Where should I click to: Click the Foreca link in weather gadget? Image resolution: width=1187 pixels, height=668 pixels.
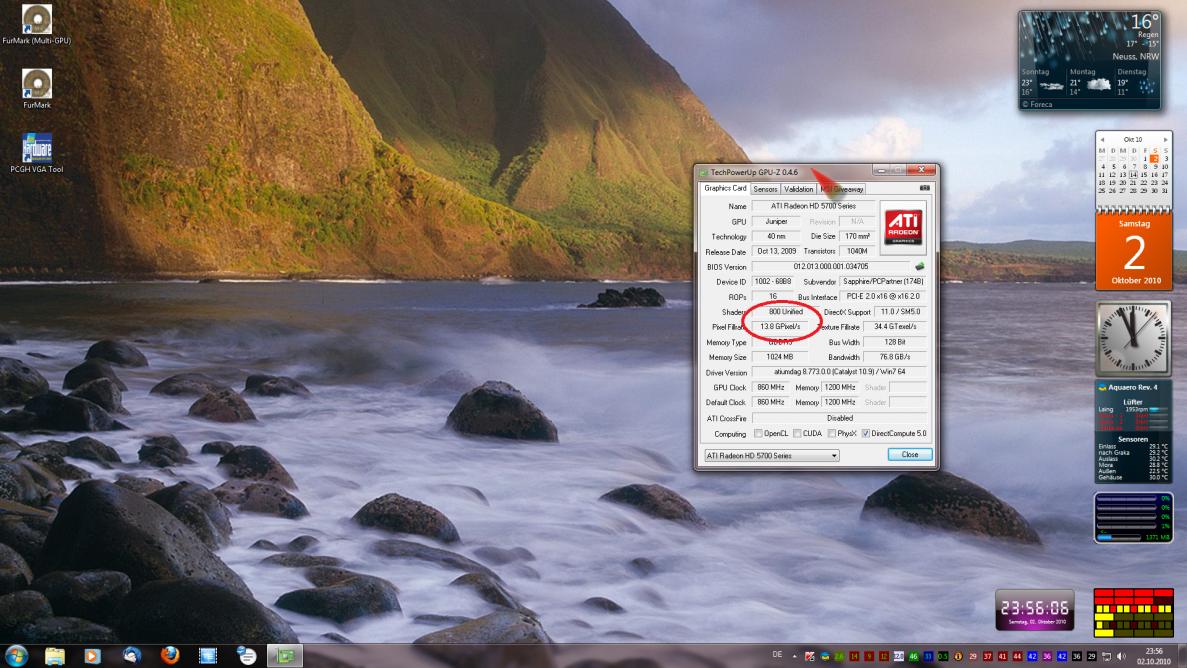(1037, 105)
